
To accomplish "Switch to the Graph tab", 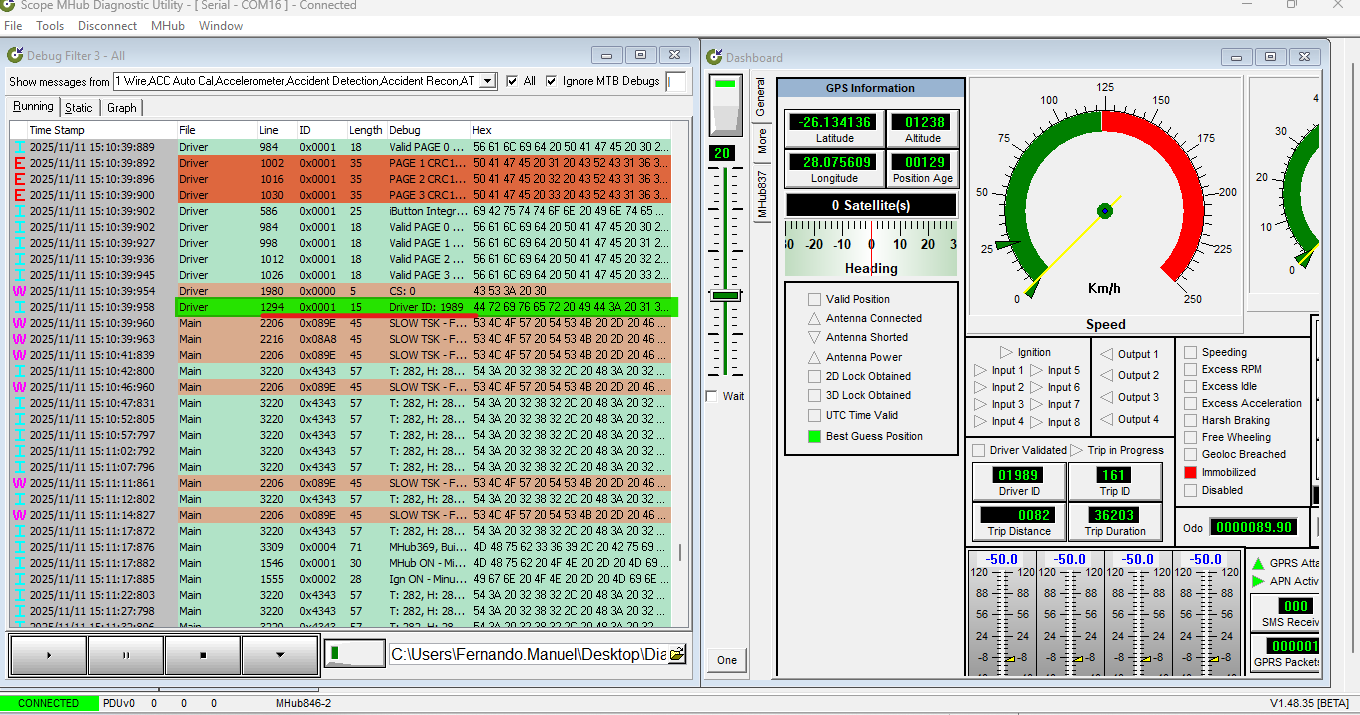I will coord(121,107).
